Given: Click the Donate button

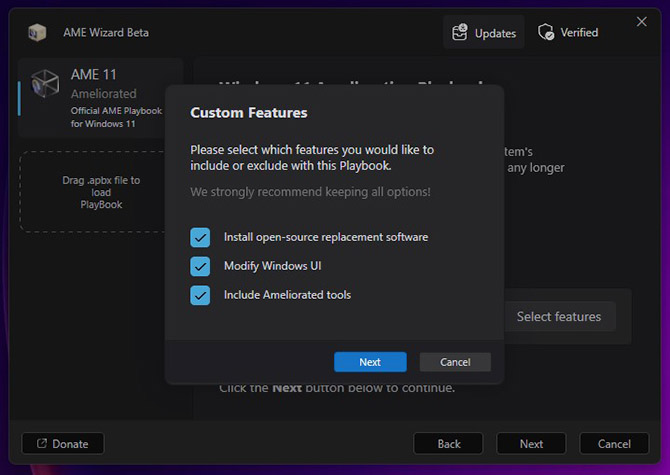Looking at the screenshot, I should tap(63, 444).
